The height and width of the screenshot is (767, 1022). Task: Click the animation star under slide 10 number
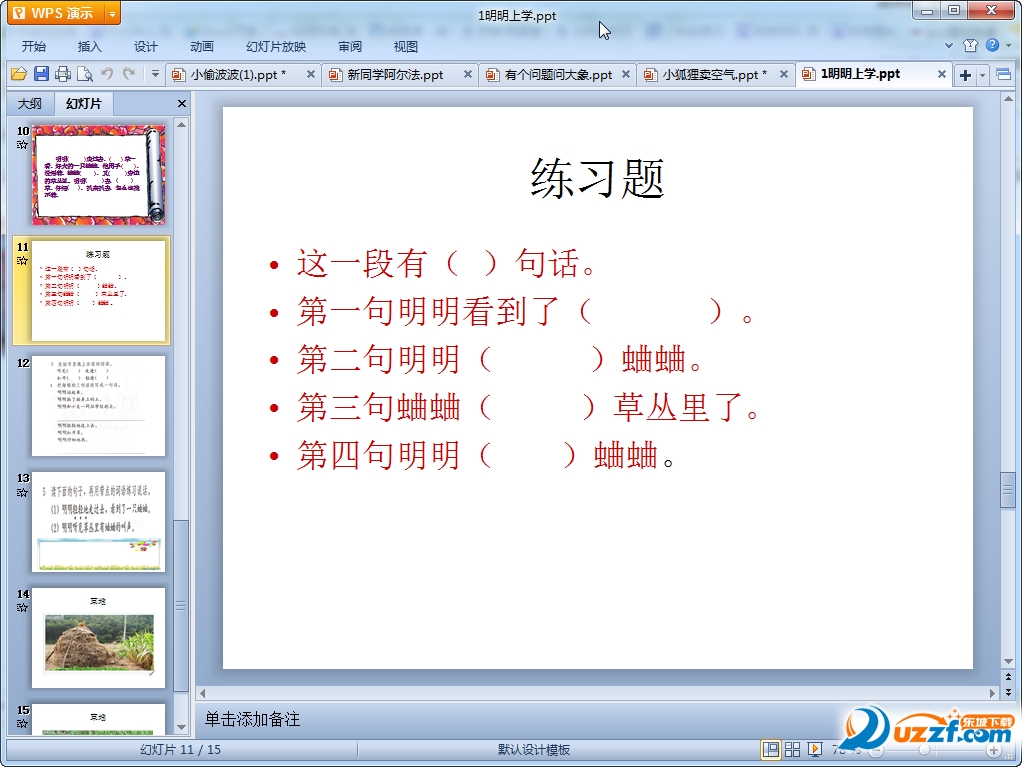[x=23, y=145]
